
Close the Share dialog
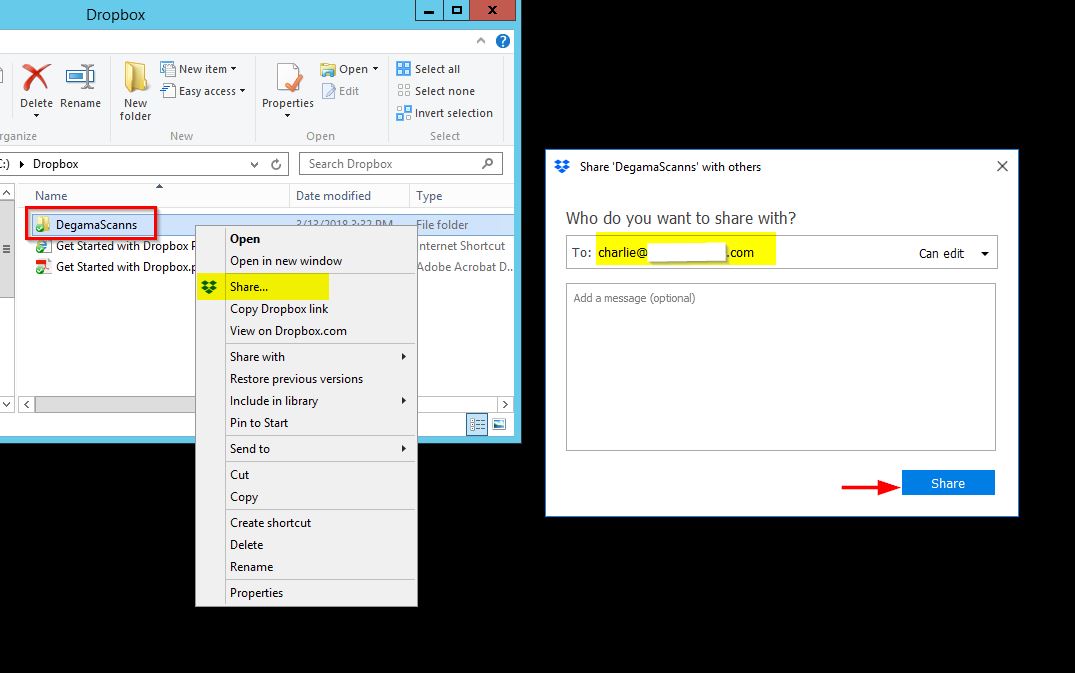pyautogui.click(x=1002, y=166)
